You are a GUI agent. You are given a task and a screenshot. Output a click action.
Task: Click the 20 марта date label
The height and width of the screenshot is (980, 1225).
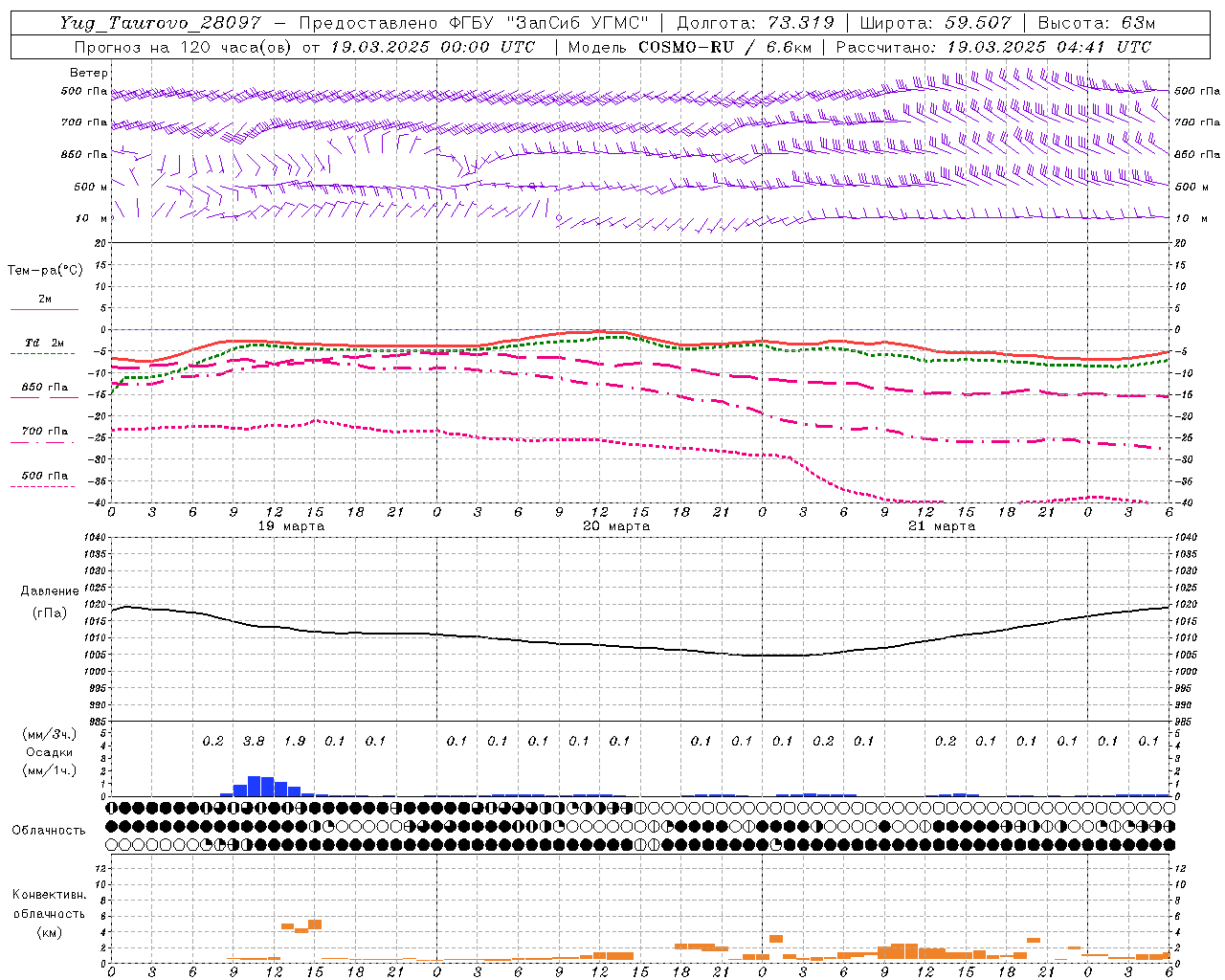point(616,526)
